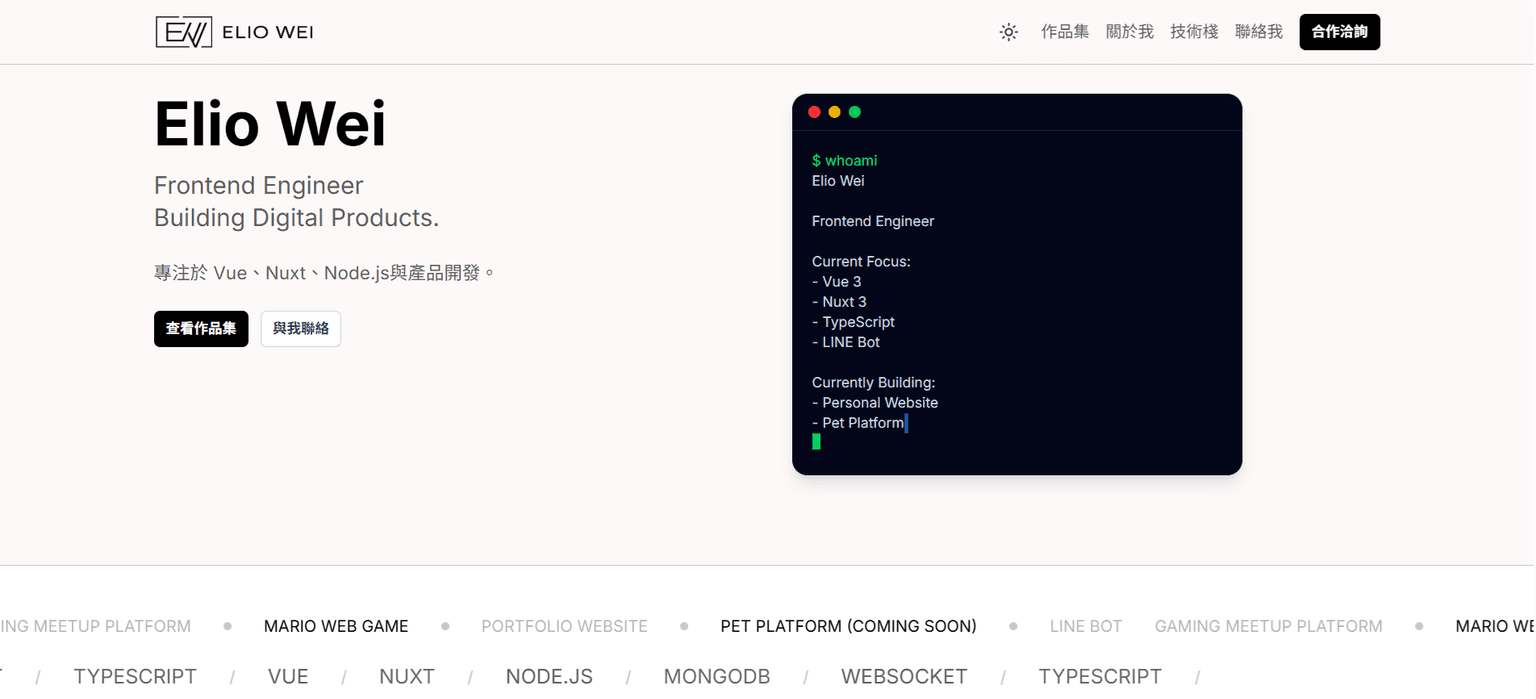Click '- Vue 3' terminal line
This screenshot has width=1536, height=699.
(837, 282)
